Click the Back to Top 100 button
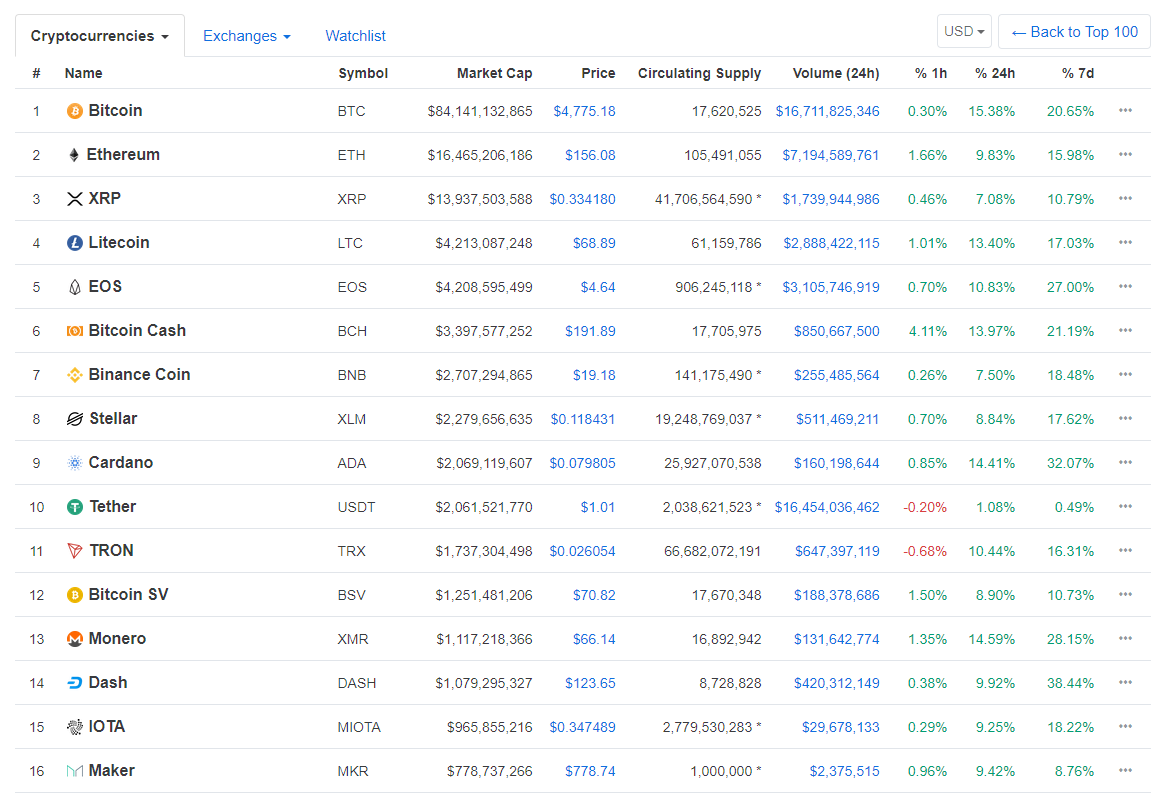Image resolution: width=1156 pixels, height=796 pixels. point(1074,32)
